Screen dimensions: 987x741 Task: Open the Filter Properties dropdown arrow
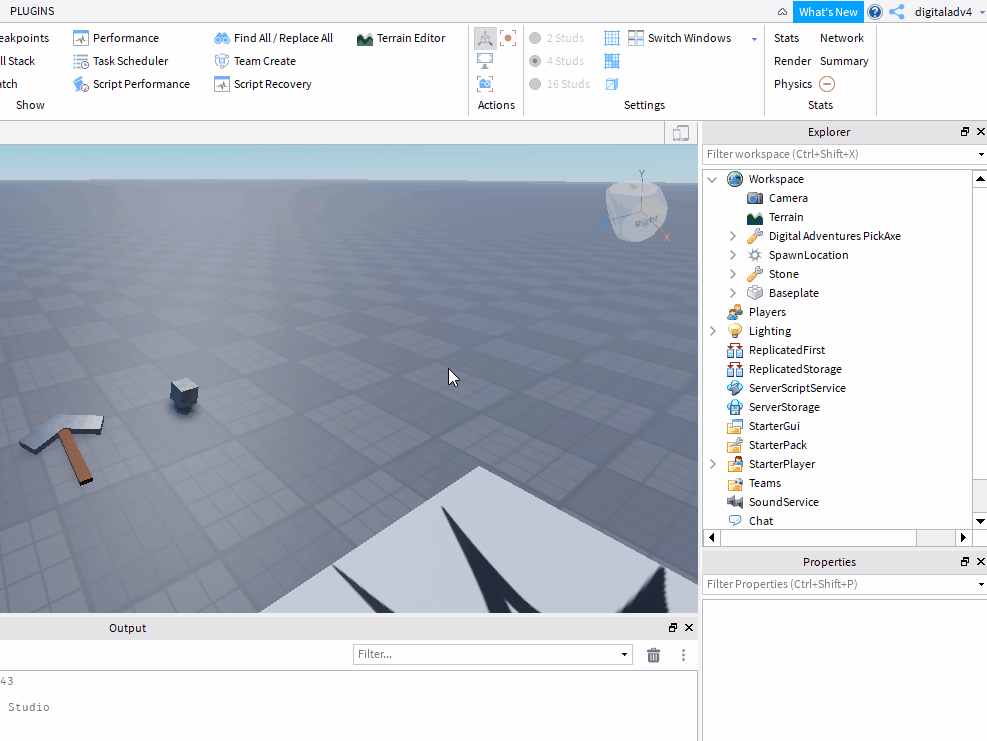[x=981, y=584]
